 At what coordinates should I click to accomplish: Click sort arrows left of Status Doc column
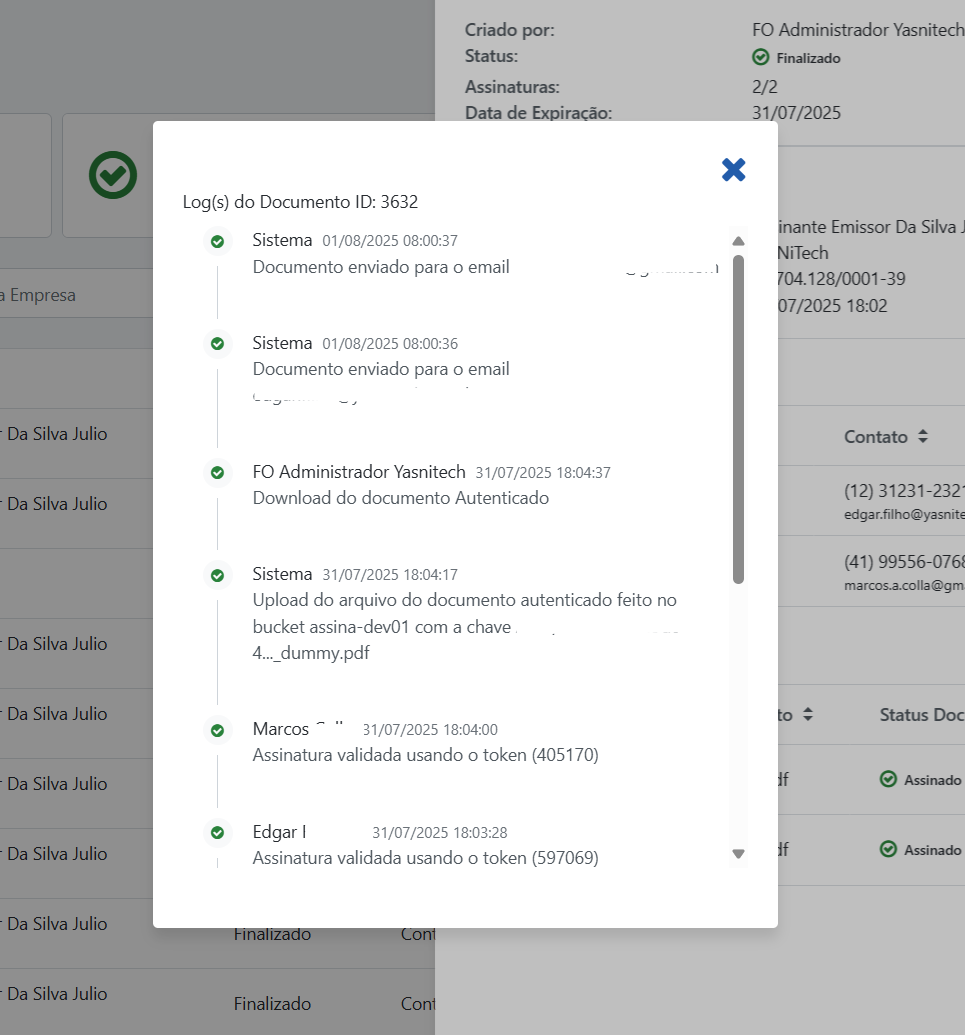coord(808,715)
